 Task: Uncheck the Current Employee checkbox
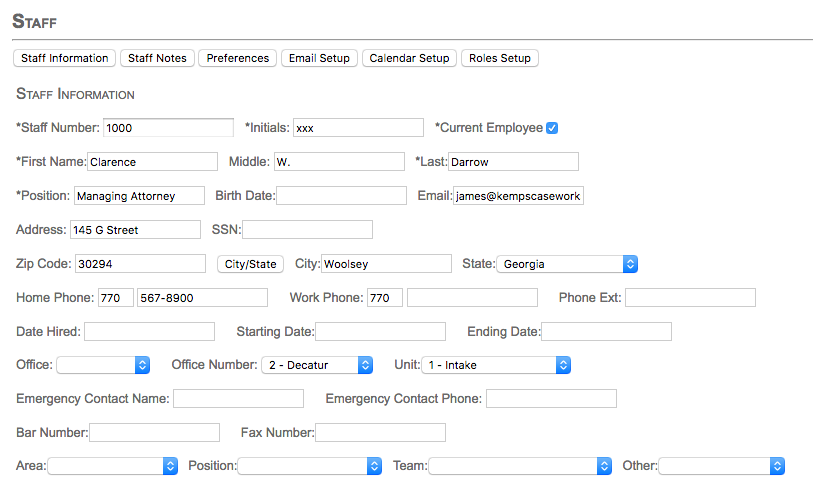point(552,128)
